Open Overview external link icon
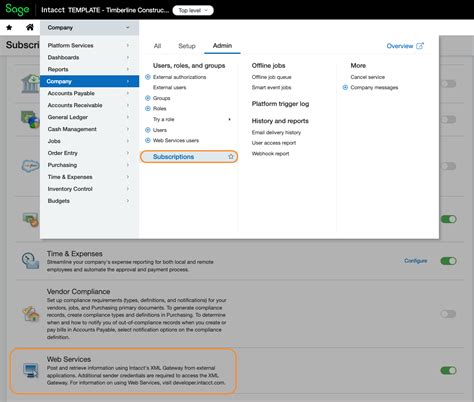 [420, 46]
